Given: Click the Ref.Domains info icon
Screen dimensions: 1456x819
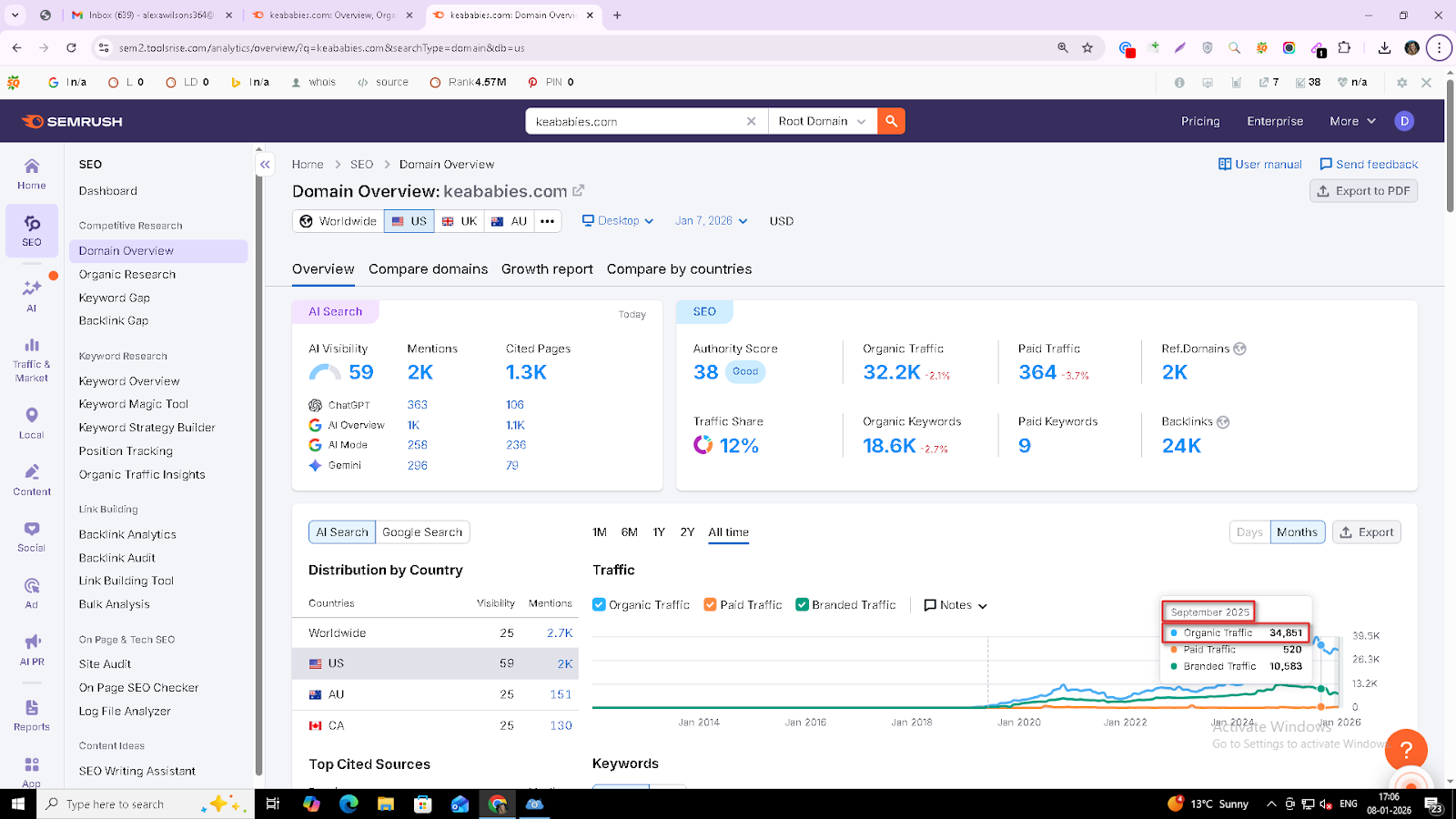Looking at the screenshot, I should (x=1239, y=349).
